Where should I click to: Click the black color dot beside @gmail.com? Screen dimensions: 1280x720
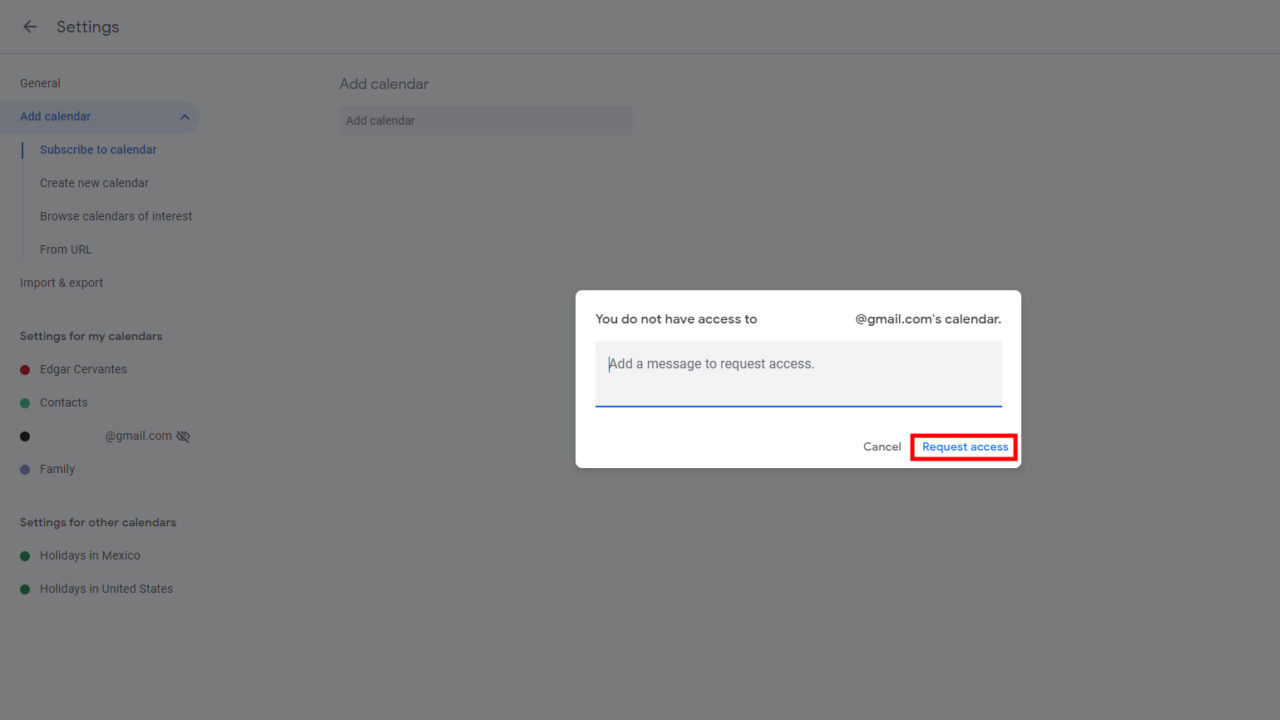[24, 435]
